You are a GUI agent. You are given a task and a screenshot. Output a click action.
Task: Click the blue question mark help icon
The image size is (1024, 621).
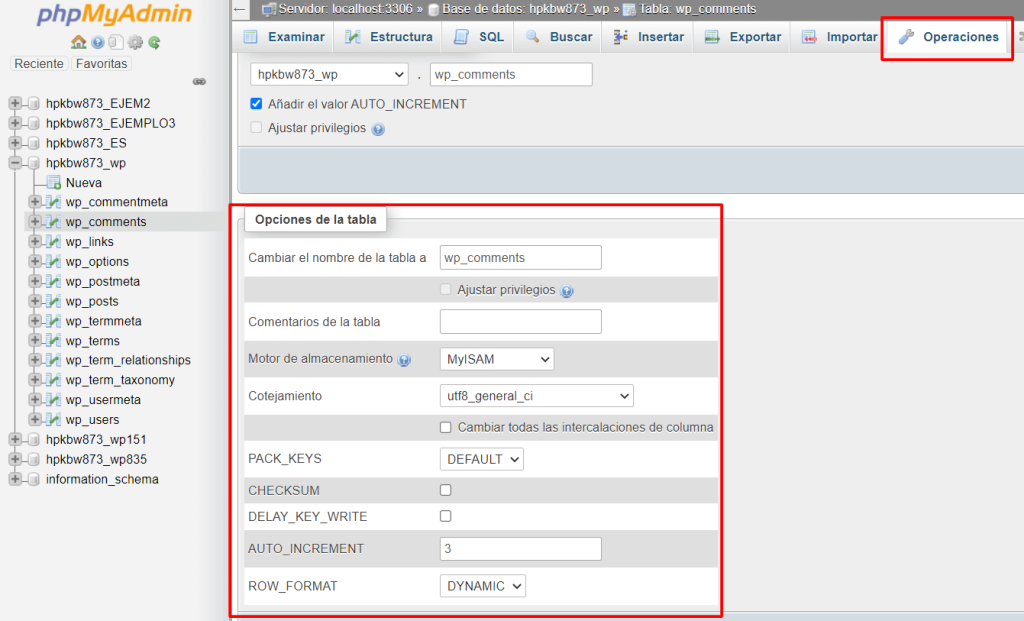[97, 42]
